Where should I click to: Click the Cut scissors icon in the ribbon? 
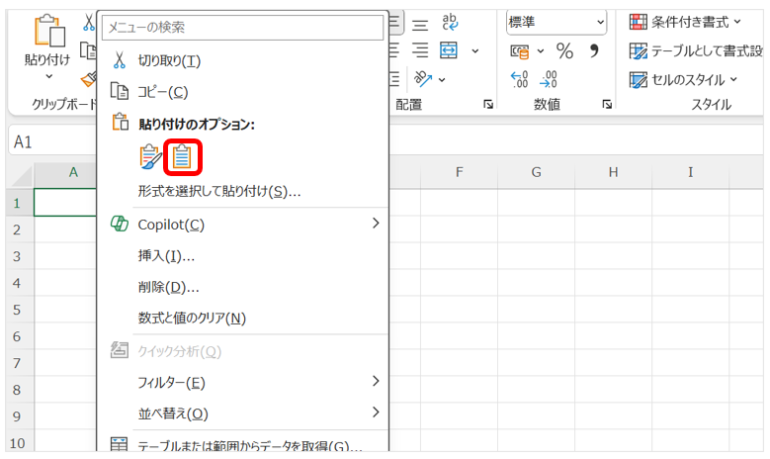tap(89, 22)
